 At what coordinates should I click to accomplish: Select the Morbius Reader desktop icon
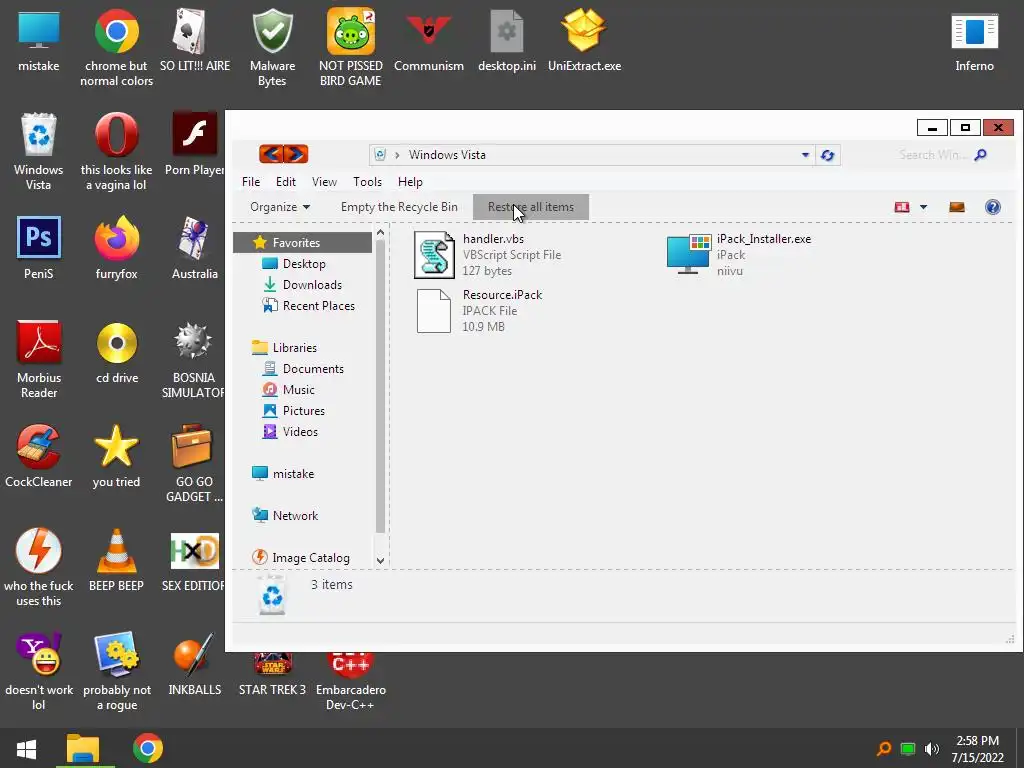39,359
